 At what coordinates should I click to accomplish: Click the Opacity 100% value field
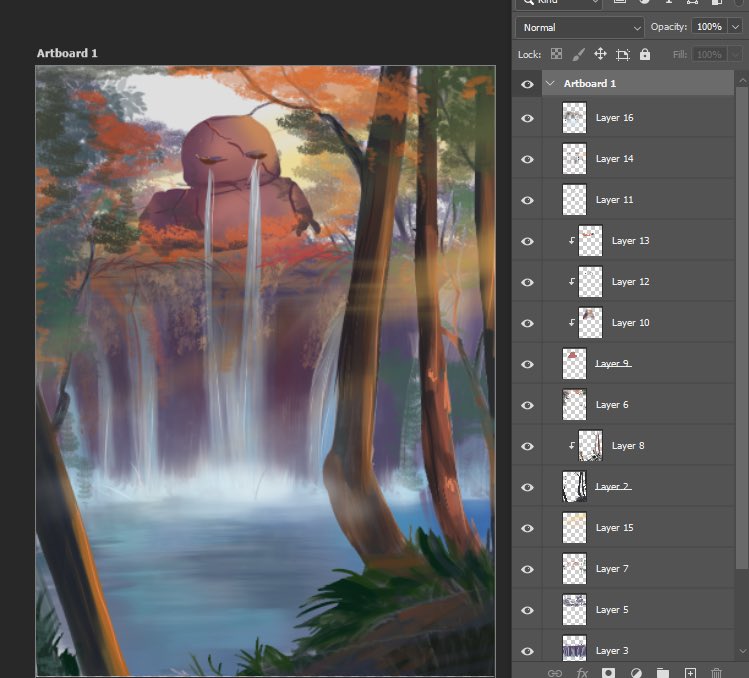[x=709, y=27]
